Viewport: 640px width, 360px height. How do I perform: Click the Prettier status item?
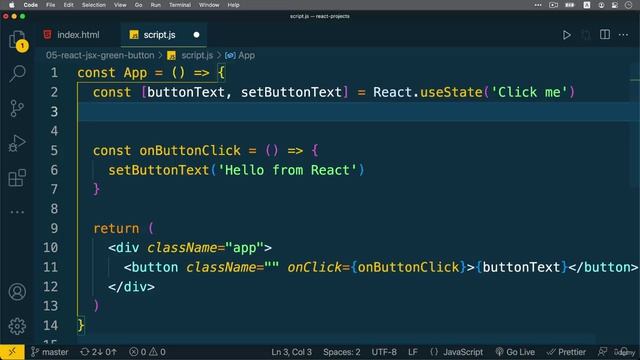[566, 352]
